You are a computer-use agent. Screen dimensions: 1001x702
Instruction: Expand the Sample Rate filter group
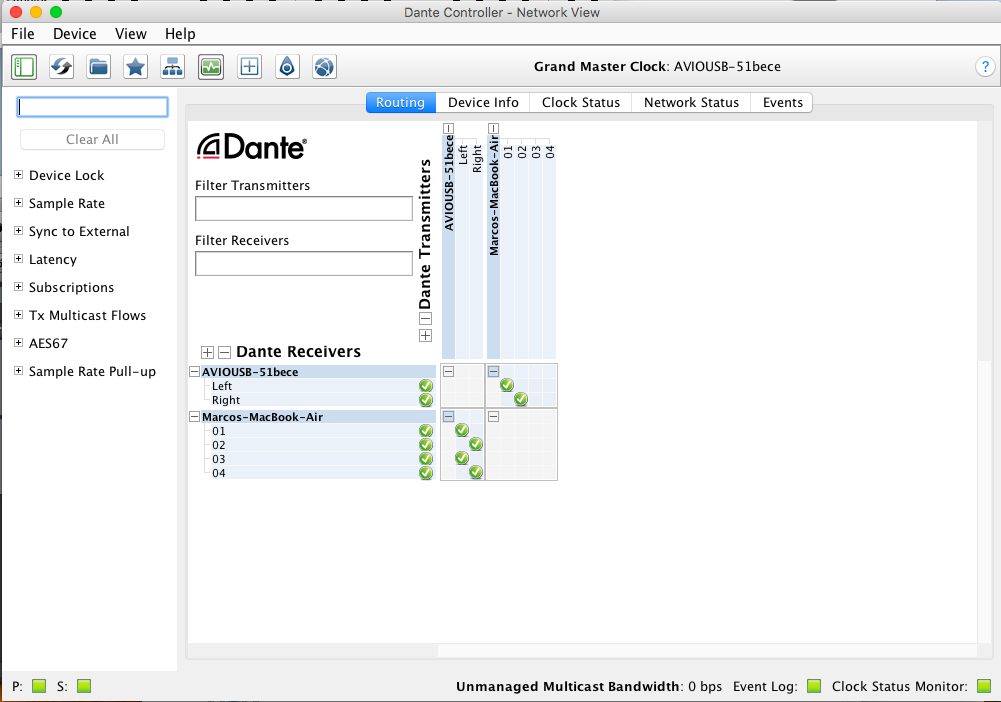coord(19,203)
